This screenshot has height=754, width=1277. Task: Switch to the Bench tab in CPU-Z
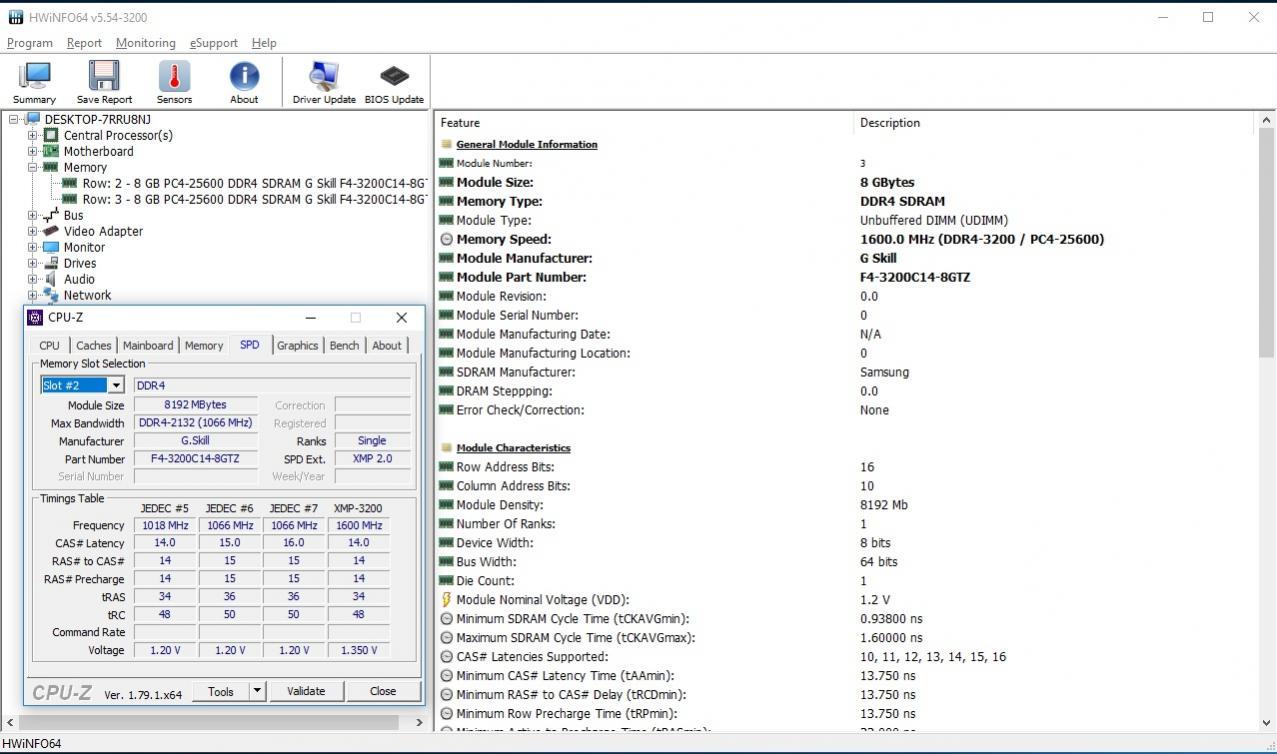[344, 345]
